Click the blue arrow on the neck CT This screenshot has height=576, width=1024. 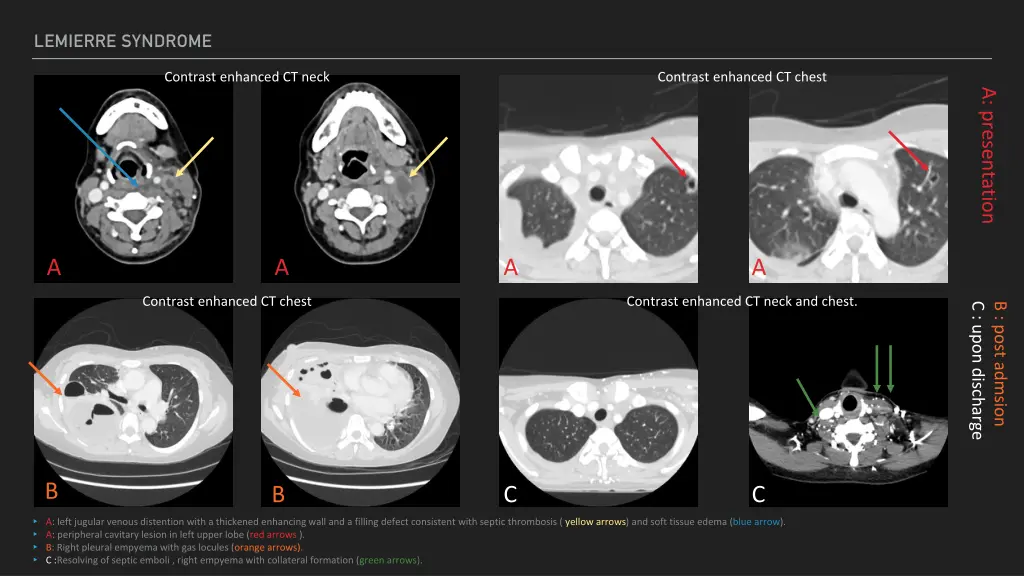[98, 146]
